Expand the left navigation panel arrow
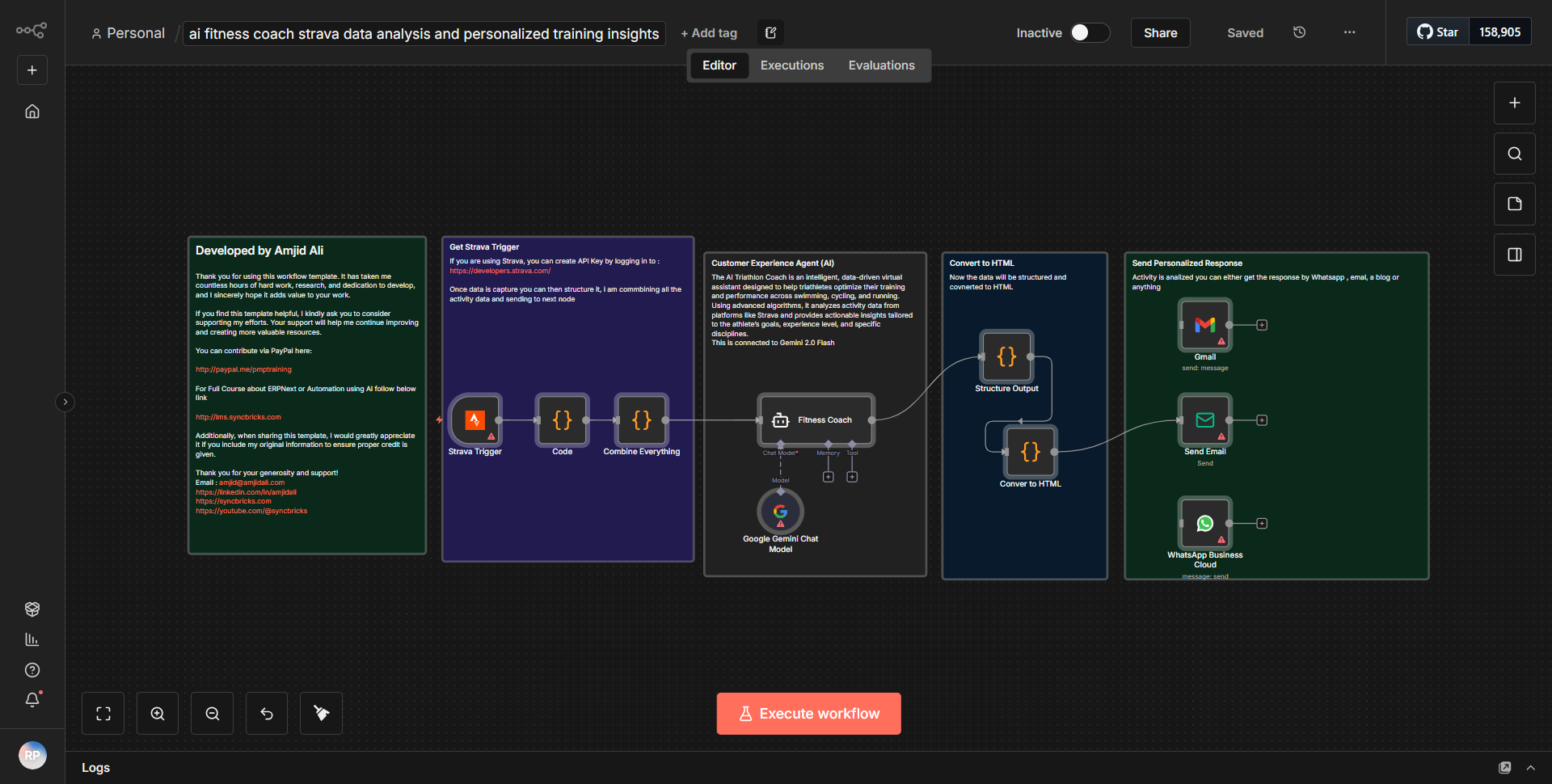The height and width of the screenshot is (784, 1552). point(65,402)
